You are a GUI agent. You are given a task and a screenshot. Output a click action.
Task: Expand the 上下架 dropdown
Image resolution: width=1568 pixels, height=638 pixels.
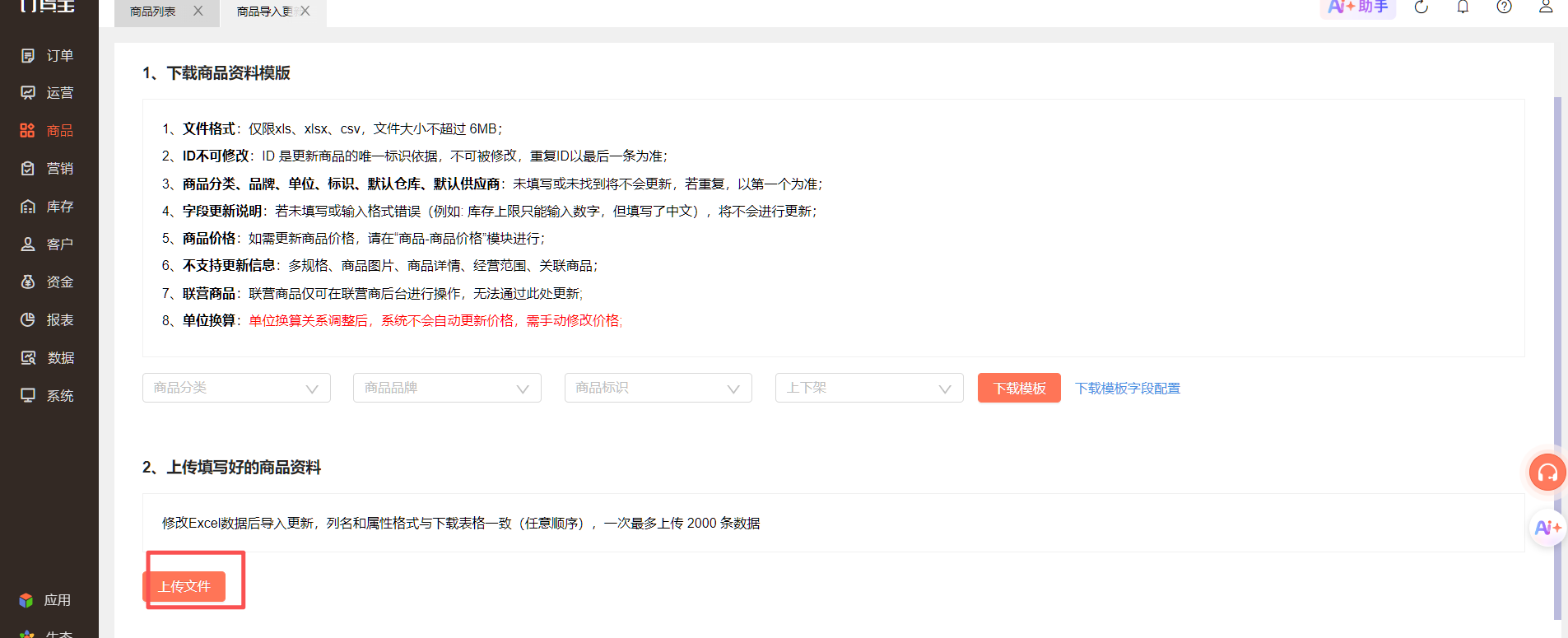pos(869,388)
